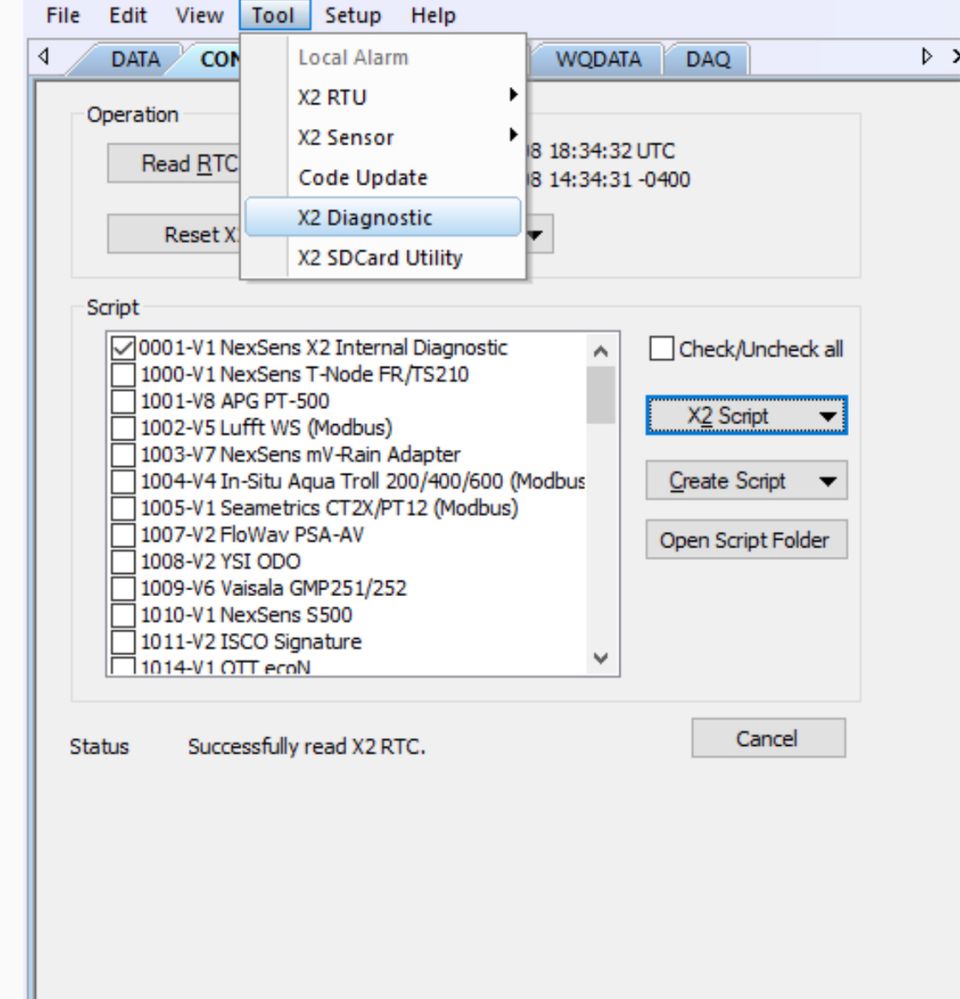Select the '1011-V2 ISCO Signature' row text
Viewport: 960px width, 999px height.
click(x=251, y=642)
